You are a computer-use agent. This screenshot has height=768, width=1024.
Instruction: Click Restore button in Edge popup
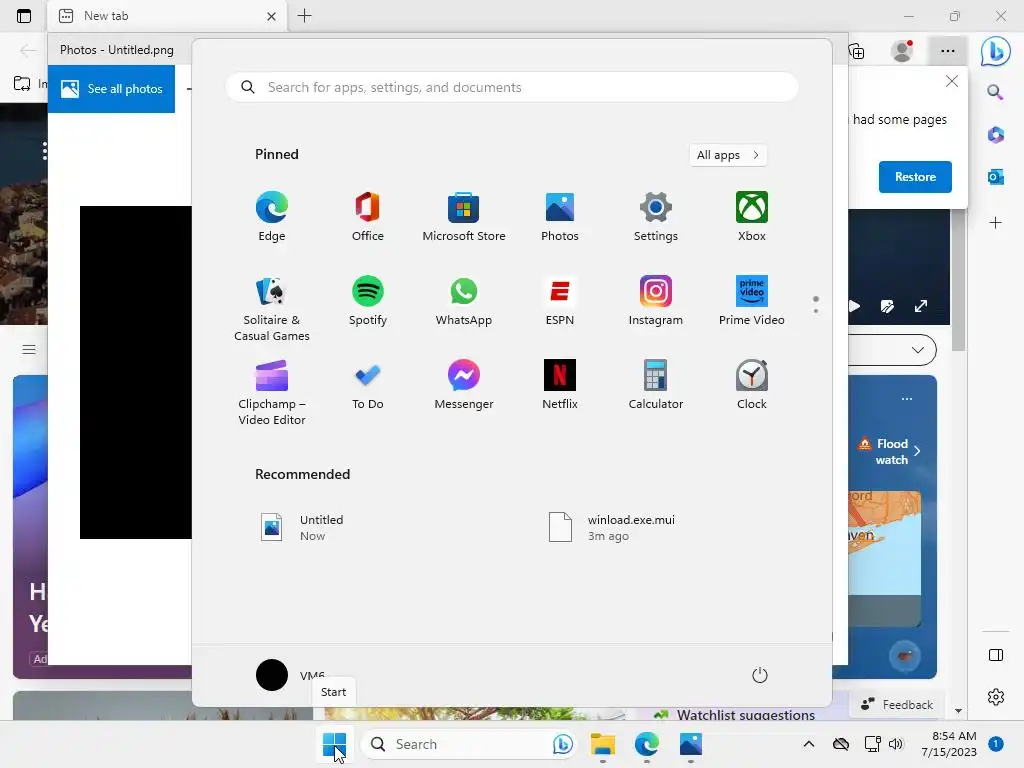click(x=915, y=177)
